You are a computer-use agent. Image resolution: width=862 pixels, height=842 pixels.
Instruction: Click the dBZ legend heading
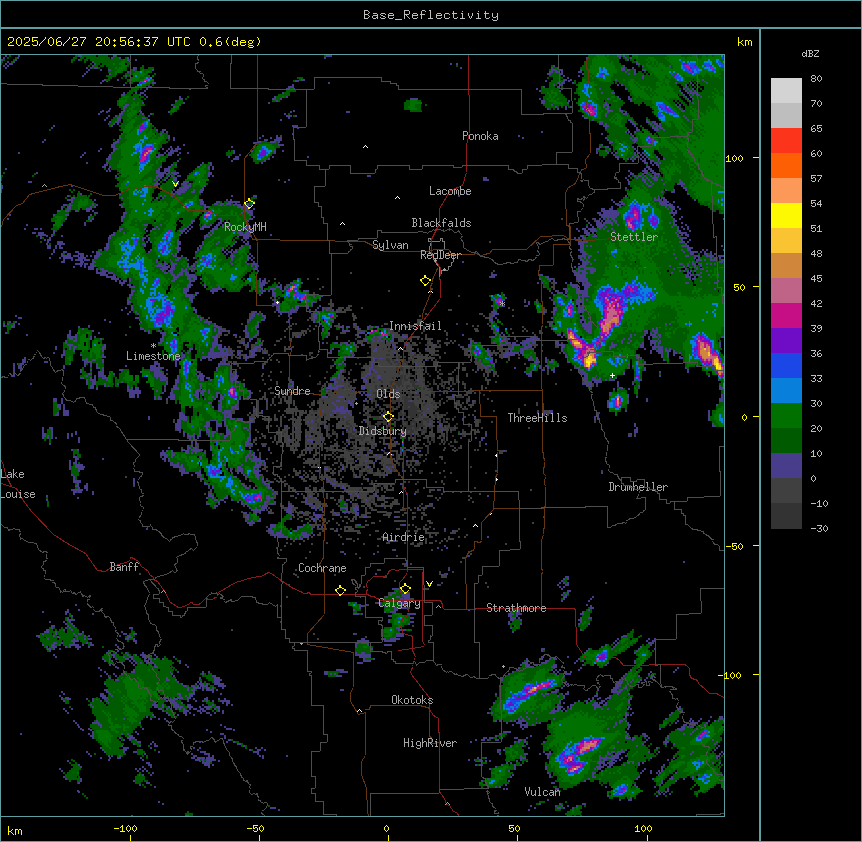(x=810, y=54)
